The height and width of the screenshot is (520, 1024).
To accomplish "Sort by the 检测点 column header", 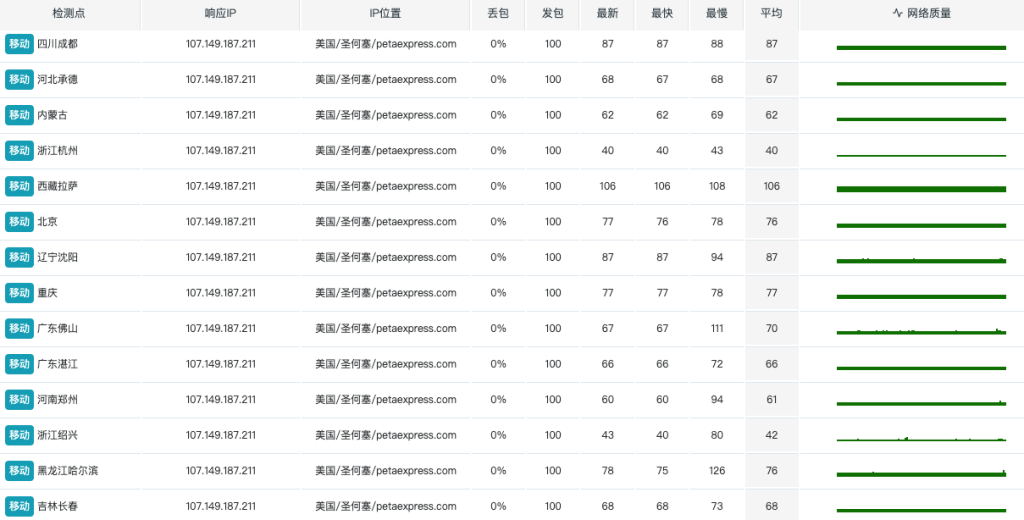I will click(x=69, y=14).
